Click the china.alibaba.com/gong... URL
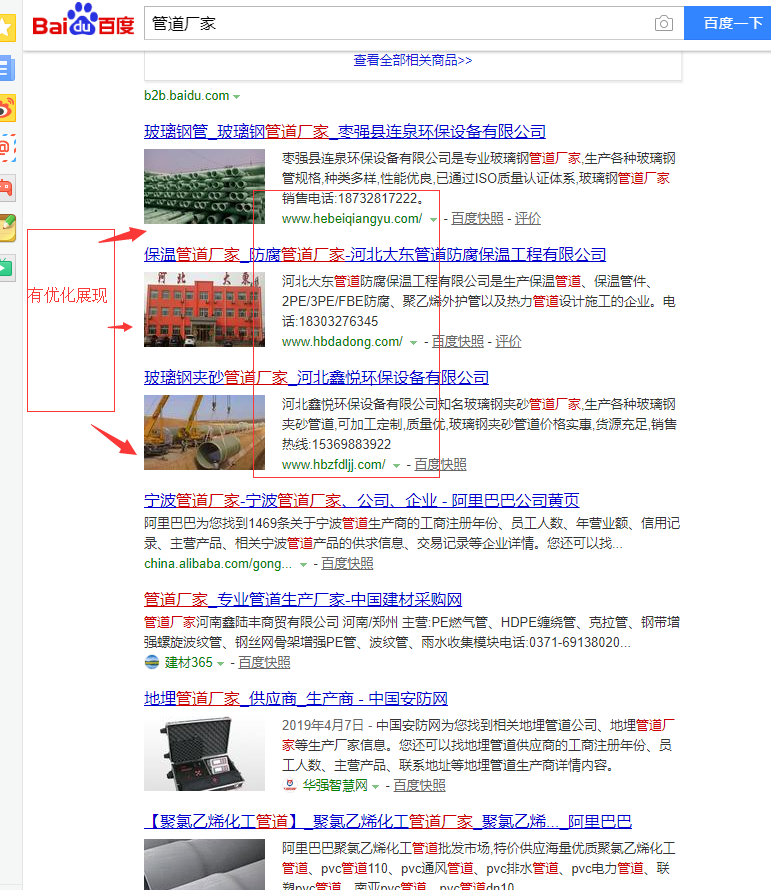 [x=218, y=564]
